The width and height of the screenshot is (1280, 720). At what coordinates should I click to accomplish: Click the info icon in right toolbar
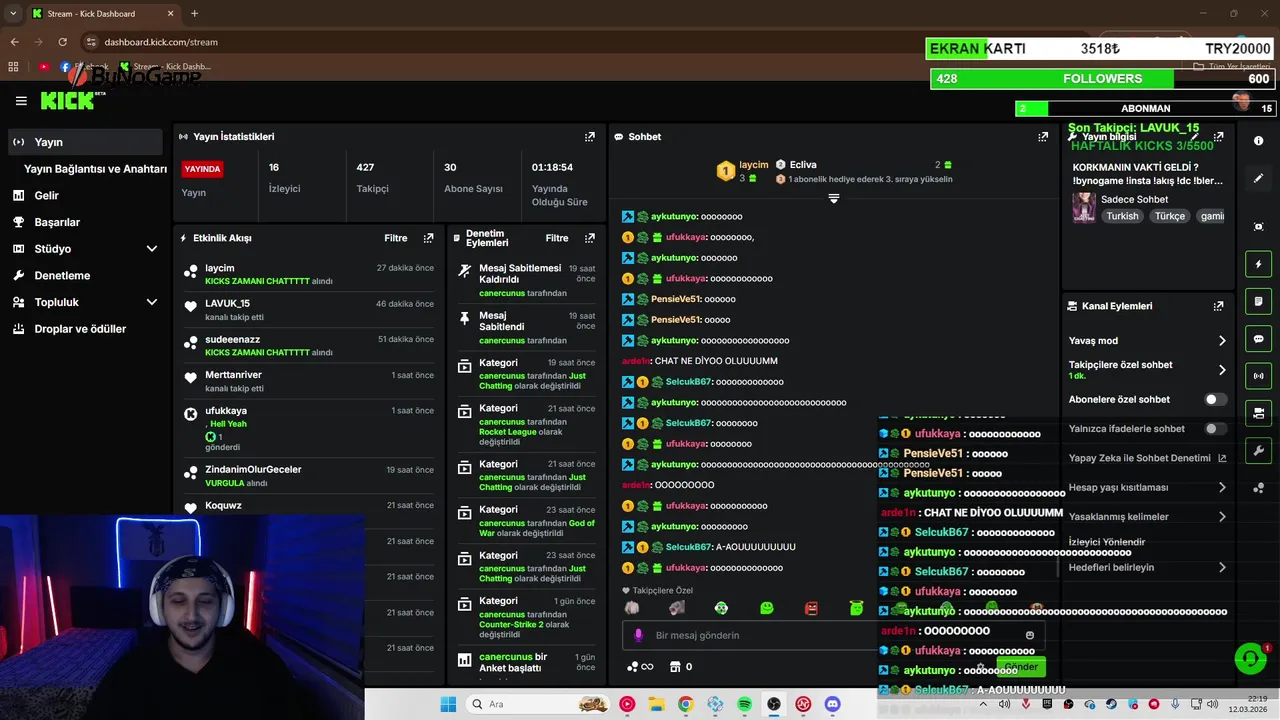[x=1258, y=142]
